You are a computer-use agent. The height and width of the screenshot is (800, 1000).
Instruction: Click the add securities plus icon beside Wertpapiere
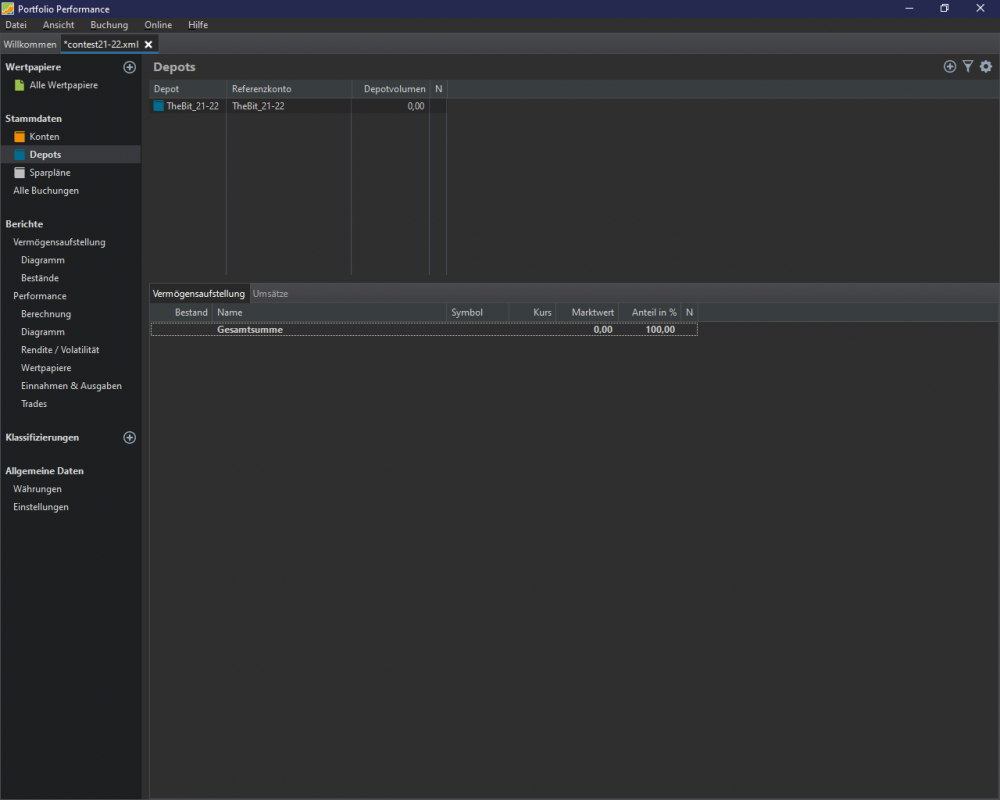[x=129, y=67]
